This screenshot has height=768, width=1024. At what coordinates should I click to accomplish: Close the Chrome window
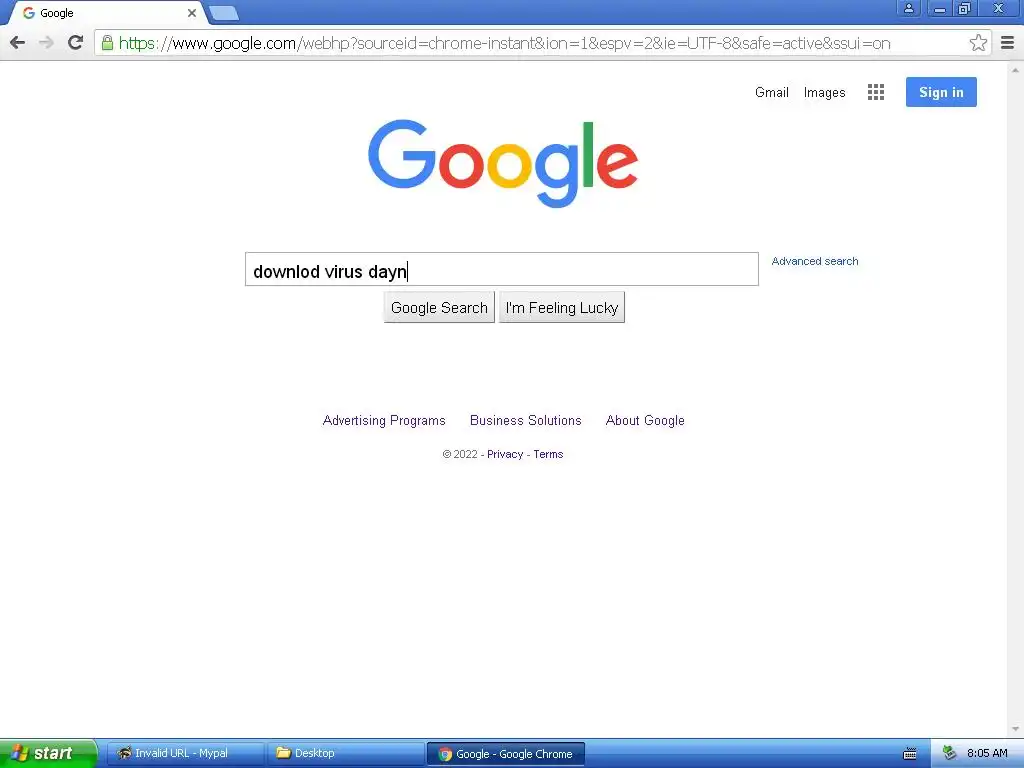click(x=999, y=8)
